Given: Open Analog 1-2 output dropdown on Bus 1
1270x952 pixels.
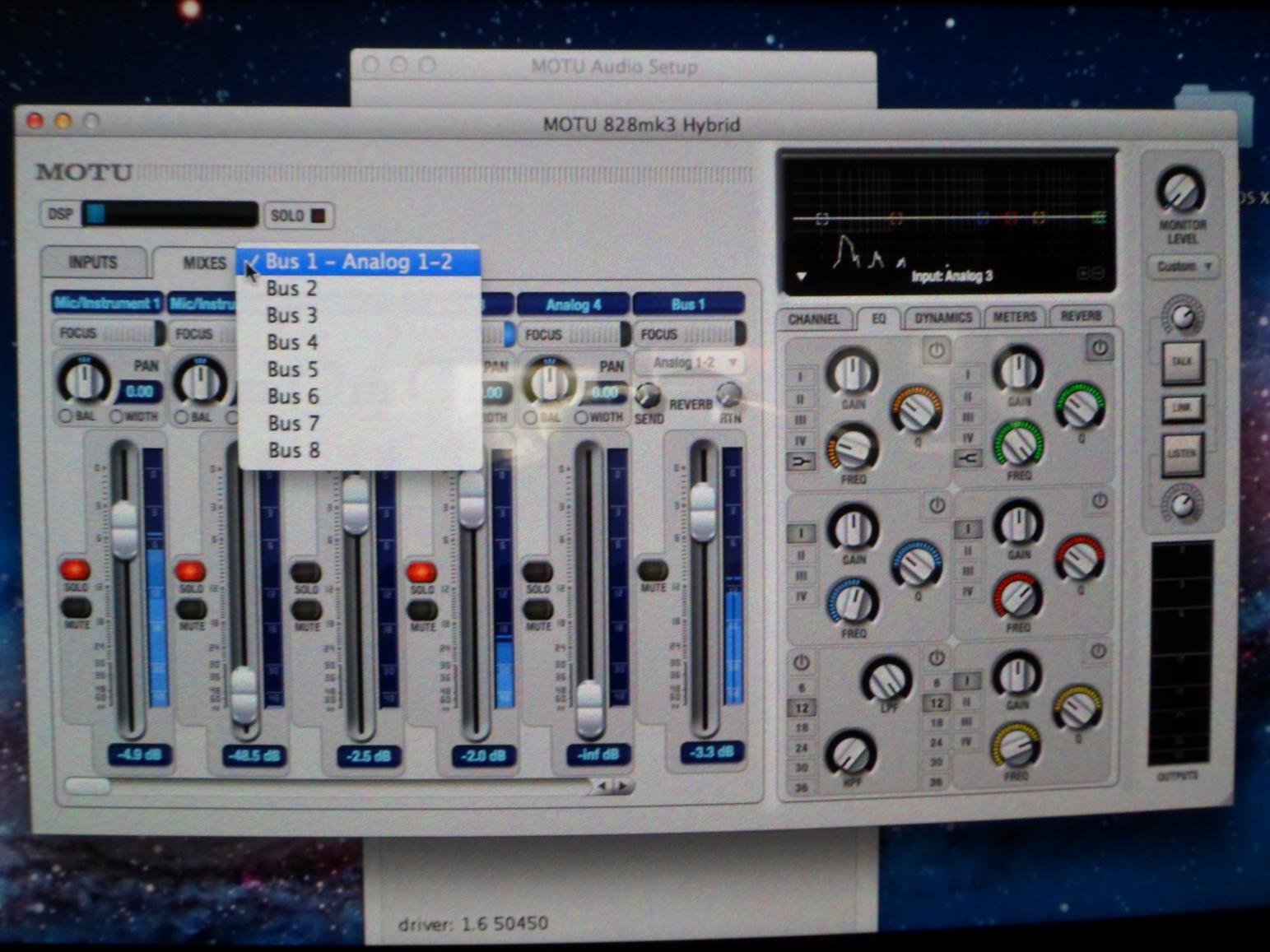Looking at the screenshot, I should pos(690,363).
